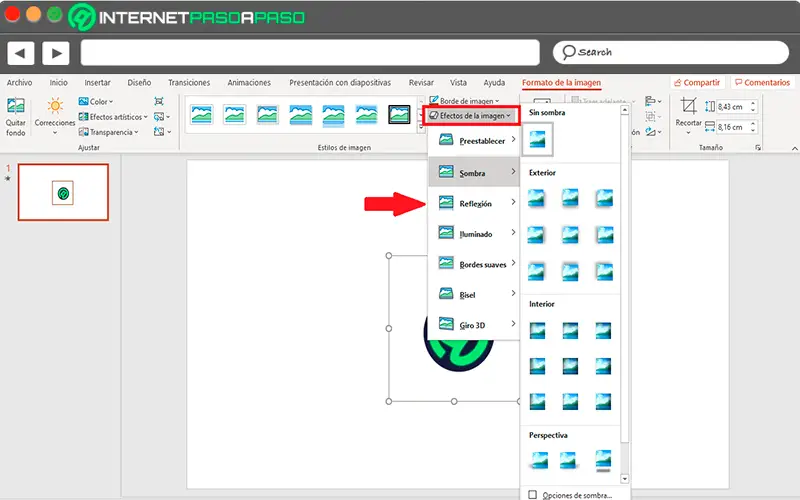This screenshot has height=500, width=800.
Task: Open the Sombra submenu
Action: point(473,172)
